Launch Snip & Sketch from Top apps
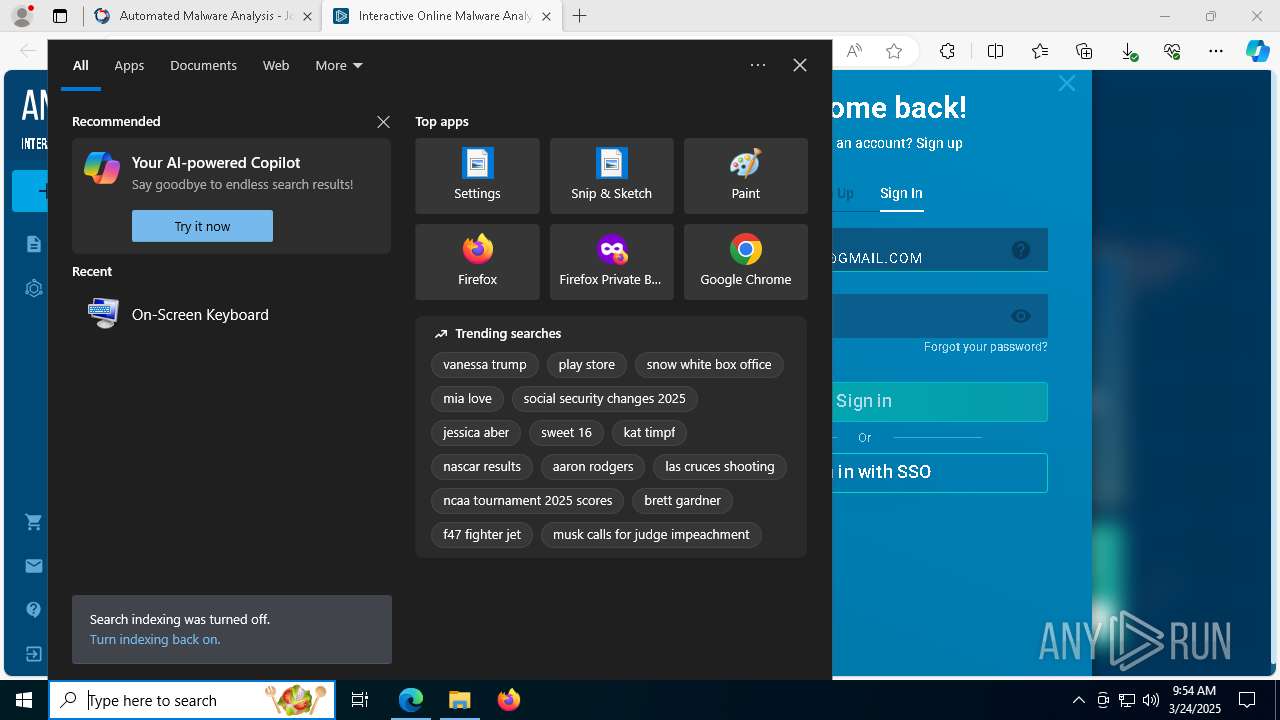Screen dimensions: 1280x720 [611, 176]
